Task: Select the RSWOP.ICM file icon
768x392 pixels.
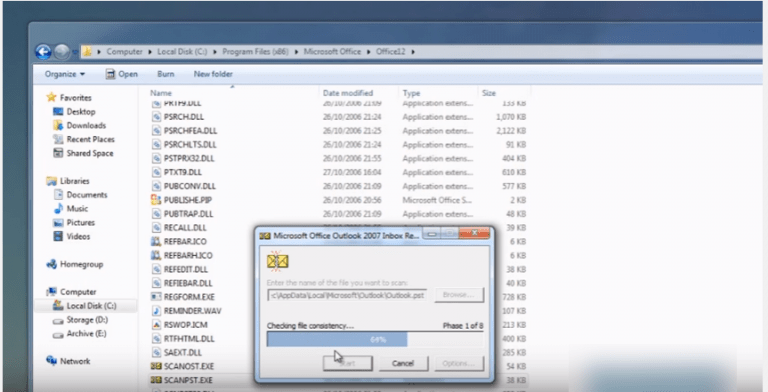Action: click(156, 325)
